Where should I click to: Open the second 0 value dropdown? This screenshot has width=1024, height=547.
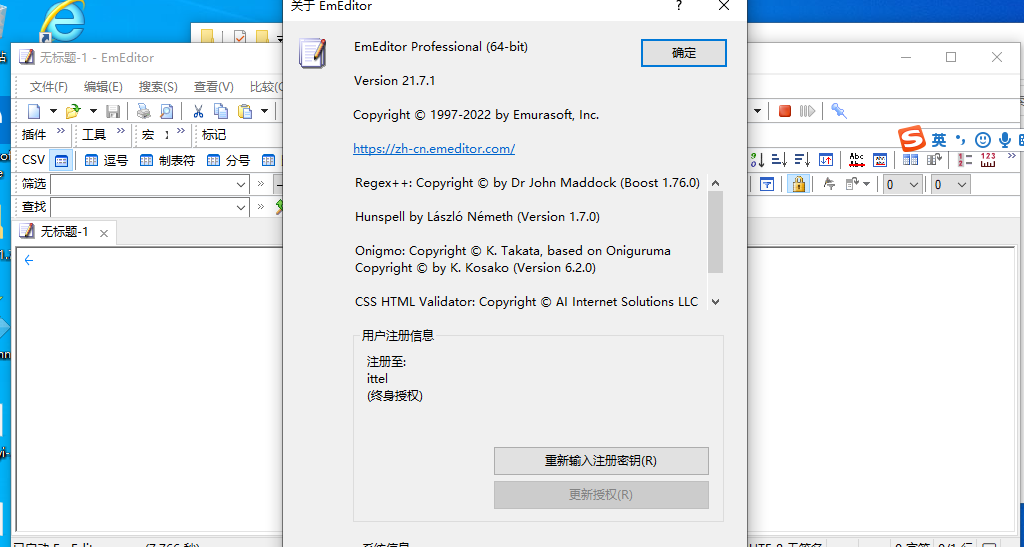pyautogui.click(x=961, y=185)
